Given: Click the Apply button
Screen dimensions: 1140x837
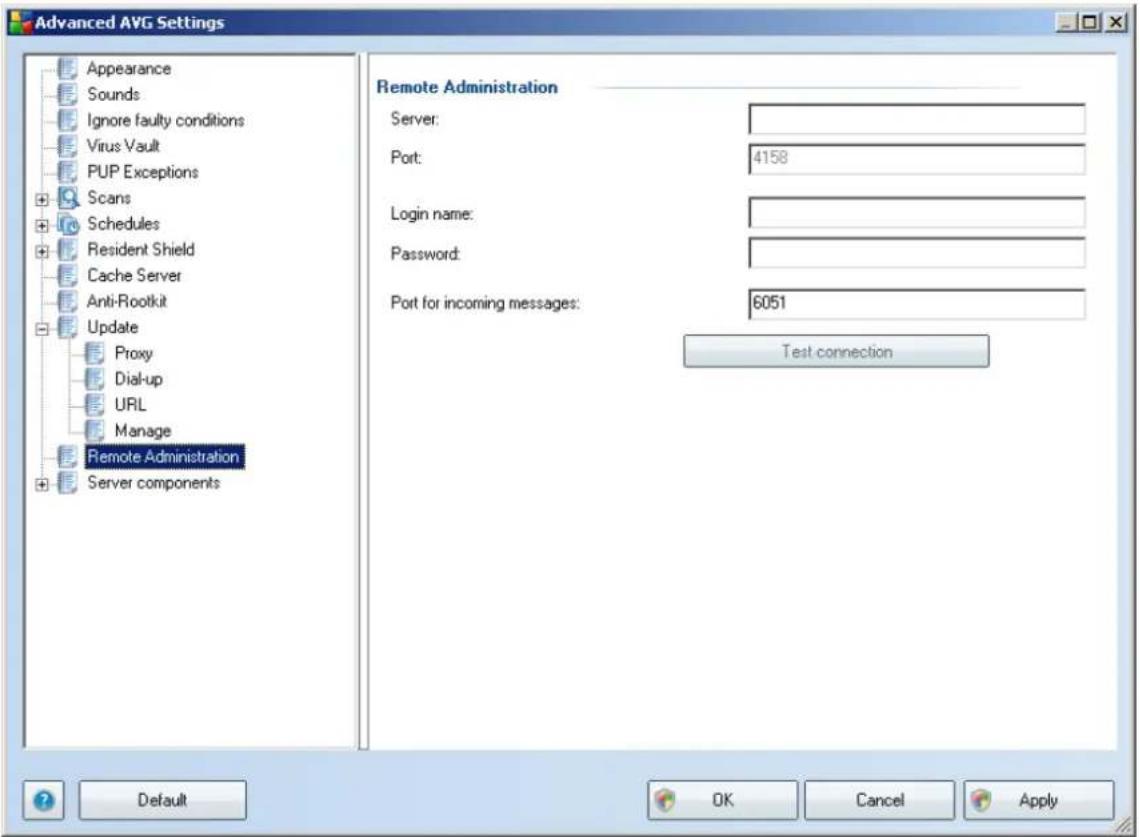Looking at the screenshot, I should [x=1039, y=801].
